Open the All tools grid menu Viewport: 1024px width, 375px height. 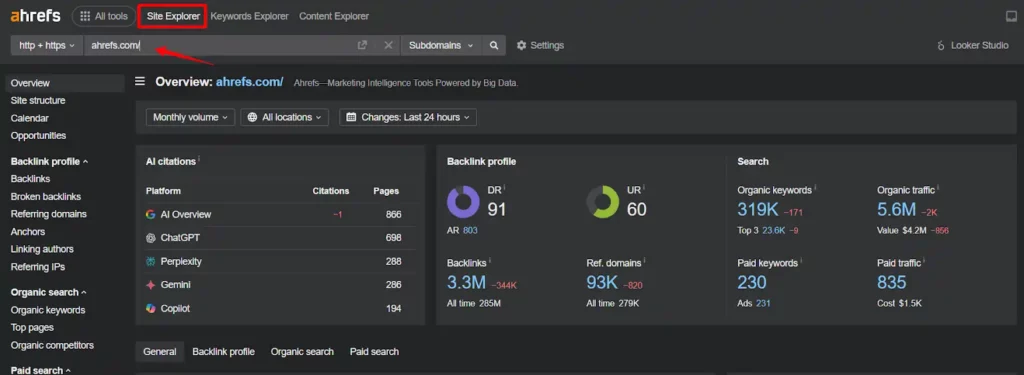104,16
